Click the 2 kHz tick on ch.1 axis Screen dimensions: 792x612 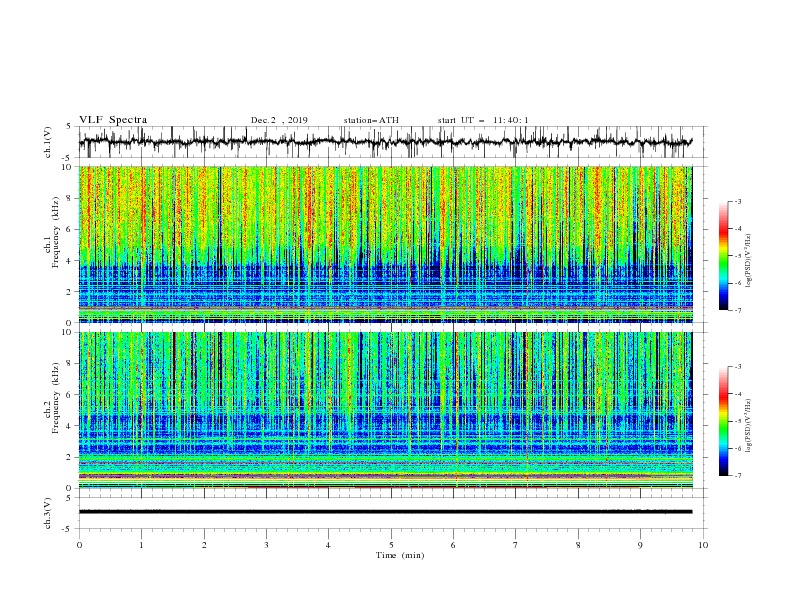tap(70, 292)
